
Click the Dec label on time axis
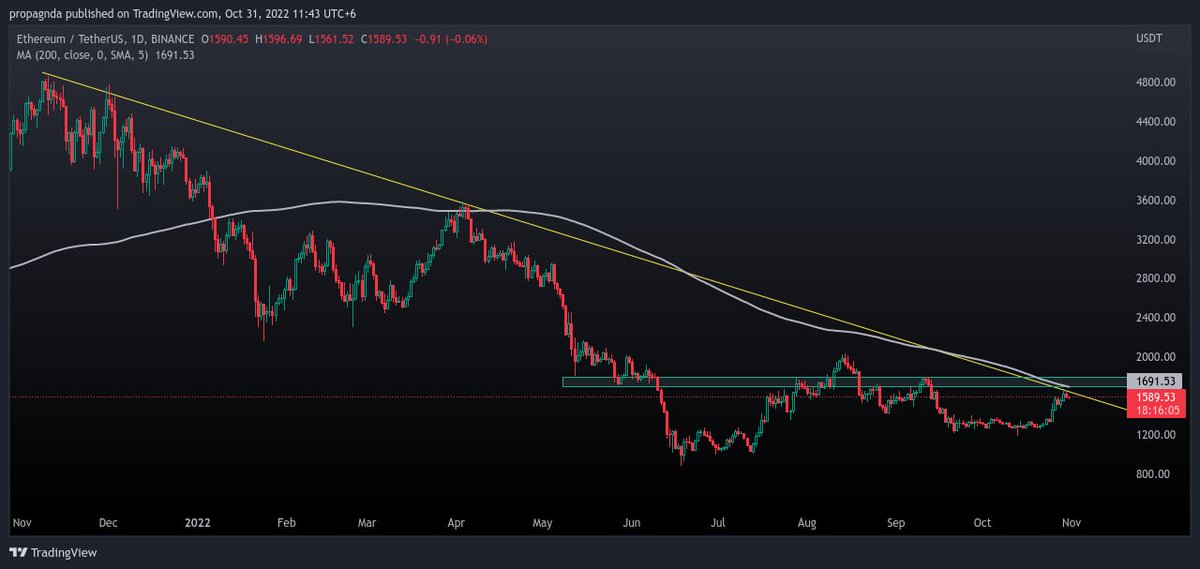pos(108,523)
